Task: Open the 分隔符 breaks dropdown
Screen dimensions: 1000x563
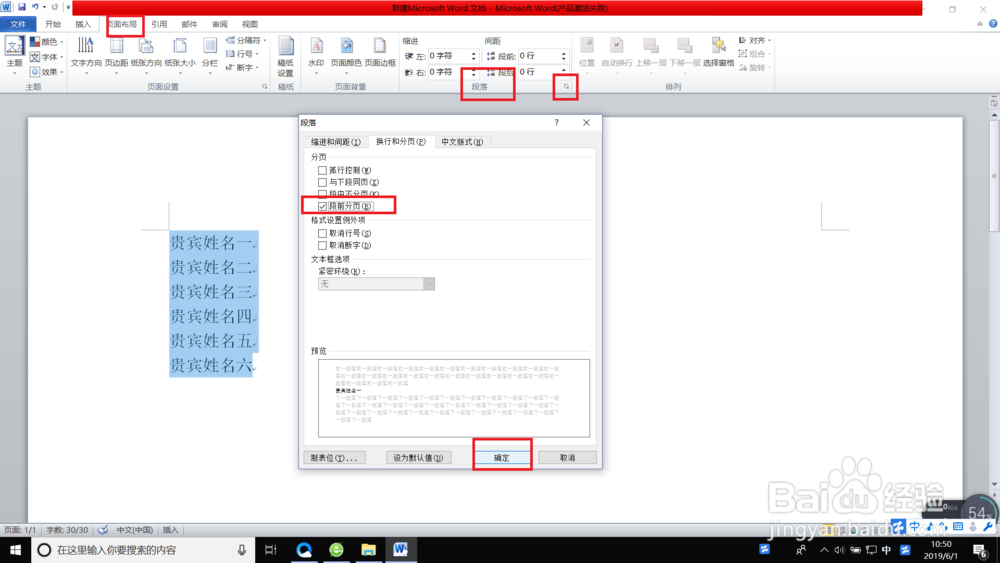Action: [x=246, y=40]
